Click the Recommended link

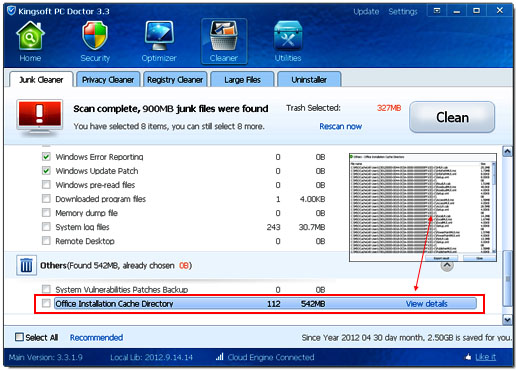[96, 337]
